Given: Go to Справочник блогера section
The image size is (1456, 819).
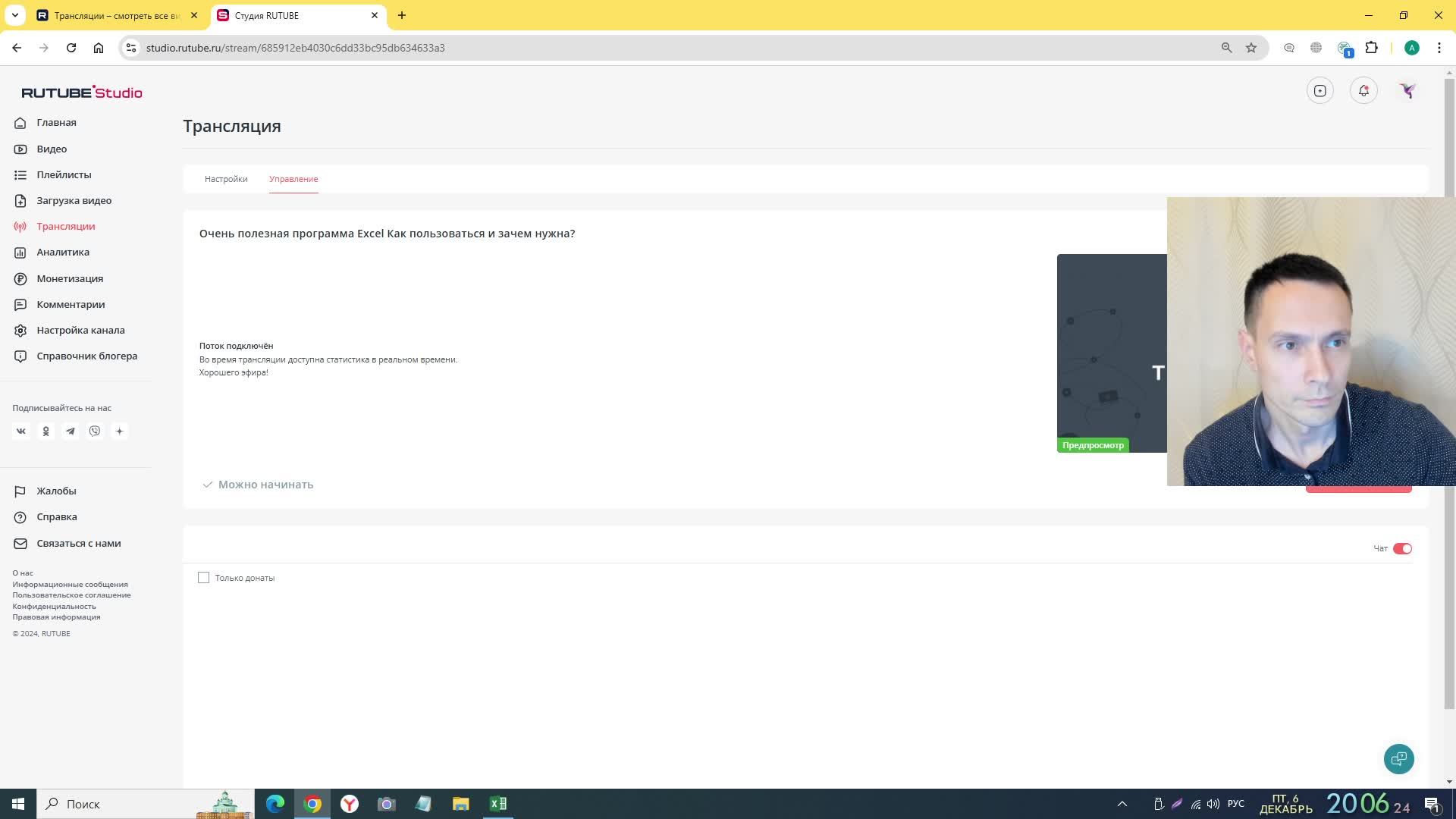Looking at the screenshot, I should click(86, 356).
